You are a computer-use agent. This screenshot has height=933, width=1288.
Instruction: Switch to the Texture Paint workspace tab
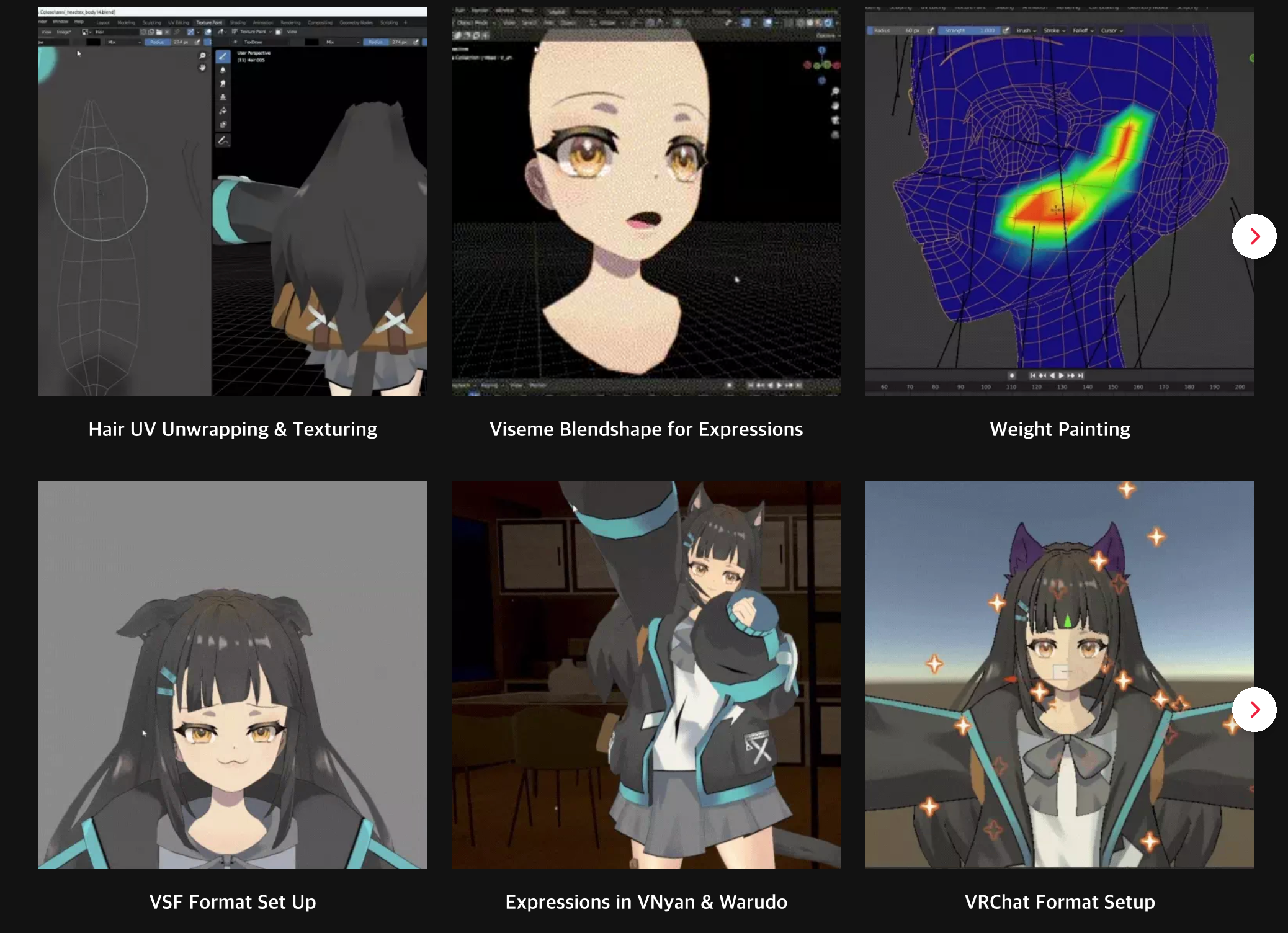pos(209,22)
